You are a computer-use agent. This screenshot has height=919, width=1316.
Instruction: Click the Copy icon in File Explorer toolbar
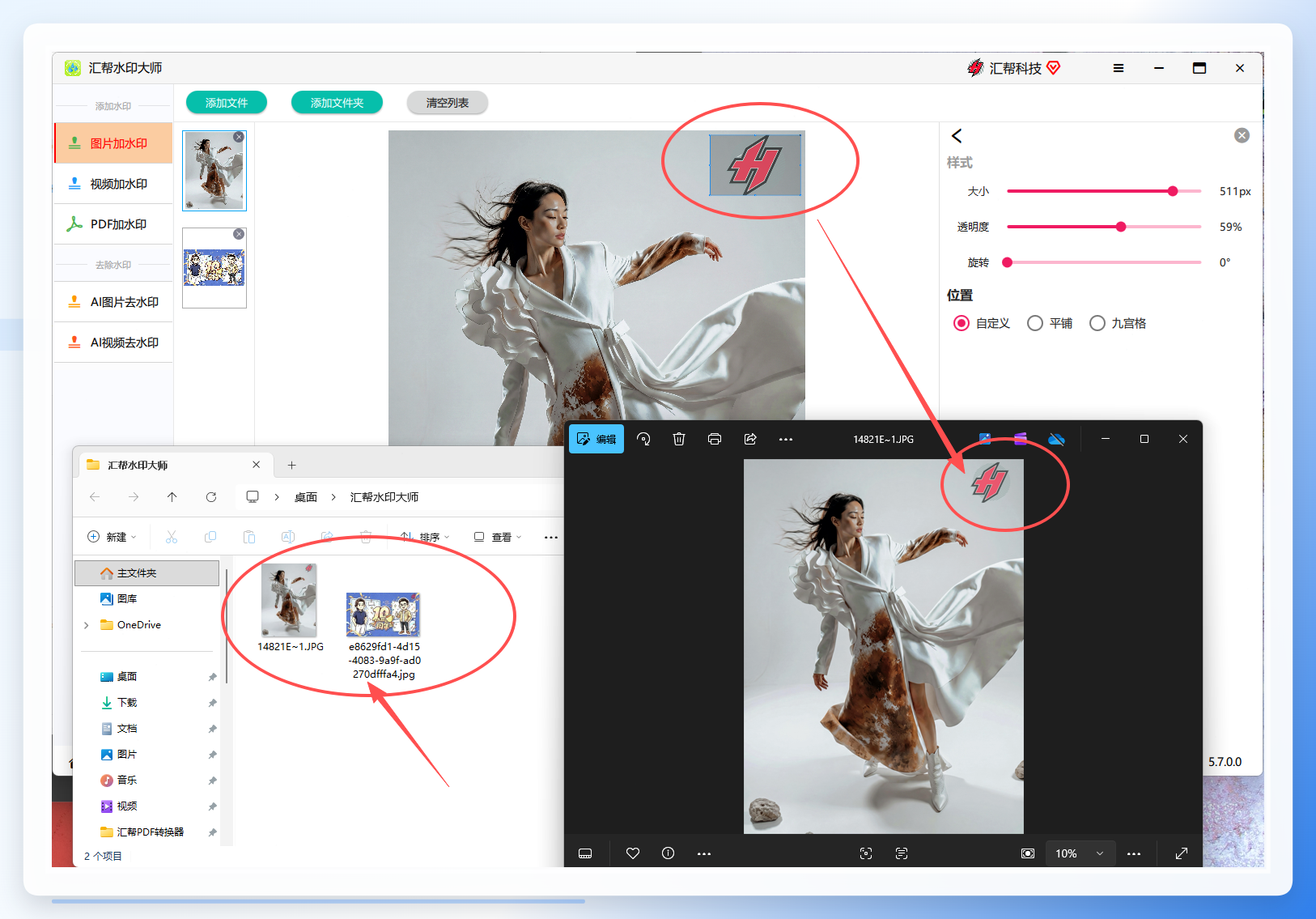[x=210, y=537]
